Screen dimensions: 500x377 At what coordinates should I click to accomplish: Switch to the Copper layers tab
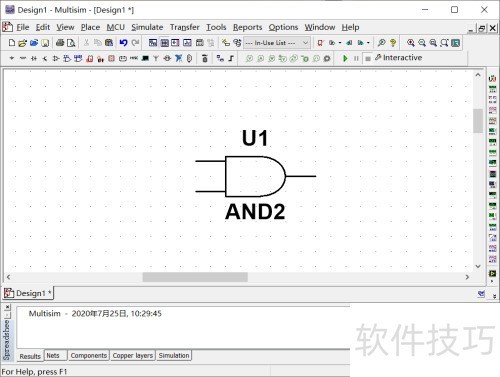click(x=133, y=355)
